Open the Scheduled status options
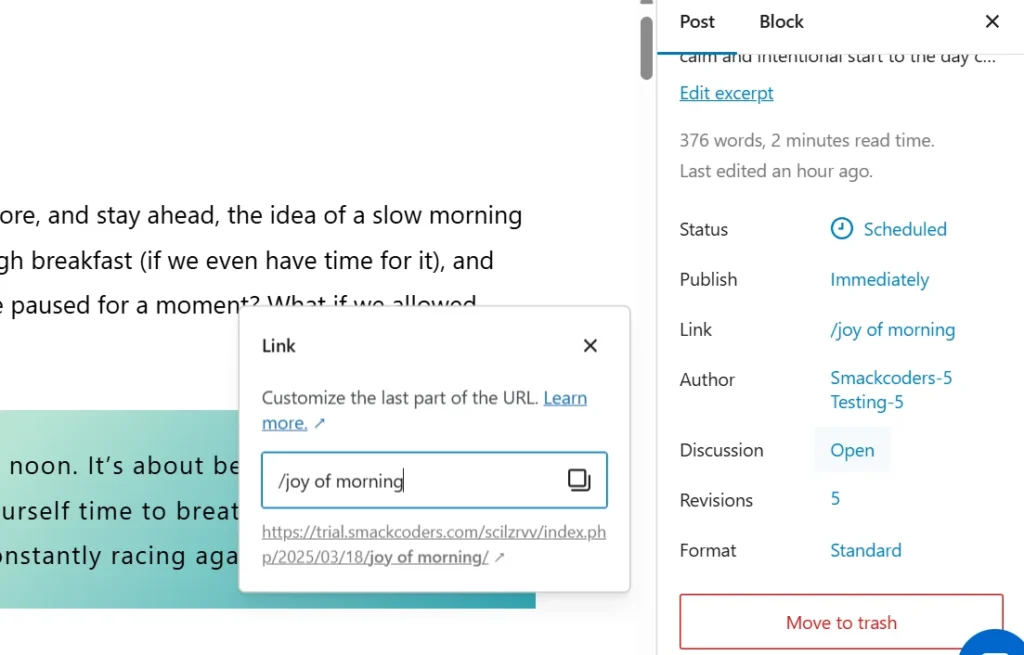Viewport: 1024px width, 655px height. point(888,229)
